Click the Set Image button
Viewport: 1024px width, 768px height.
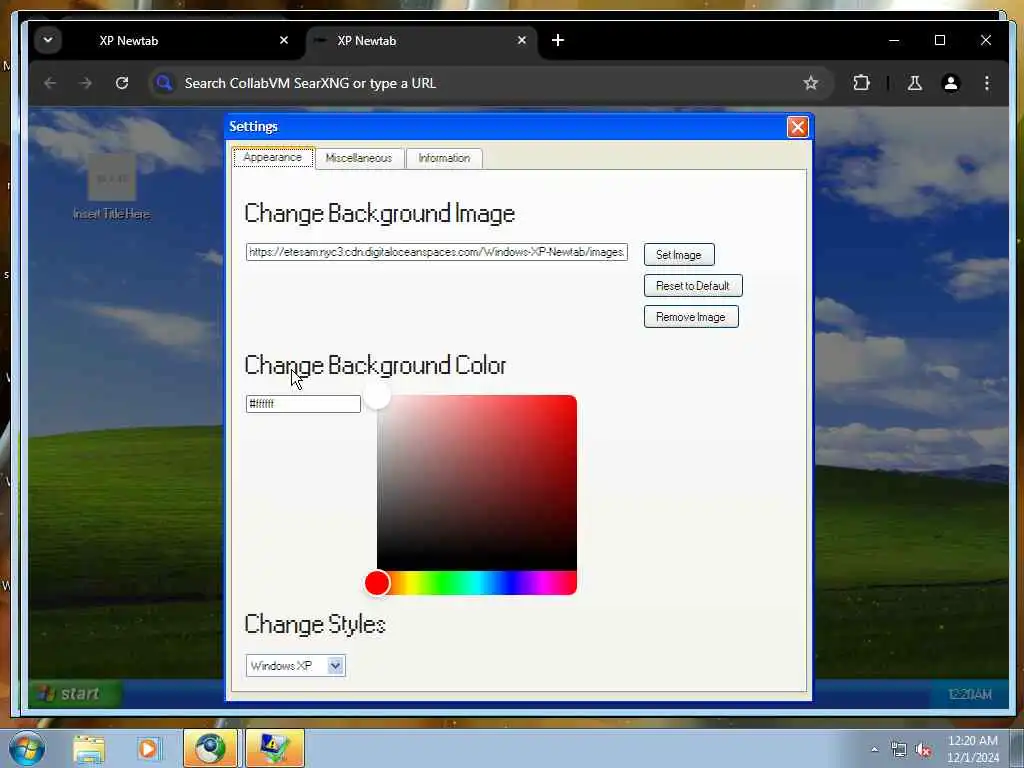click(679, 255)
